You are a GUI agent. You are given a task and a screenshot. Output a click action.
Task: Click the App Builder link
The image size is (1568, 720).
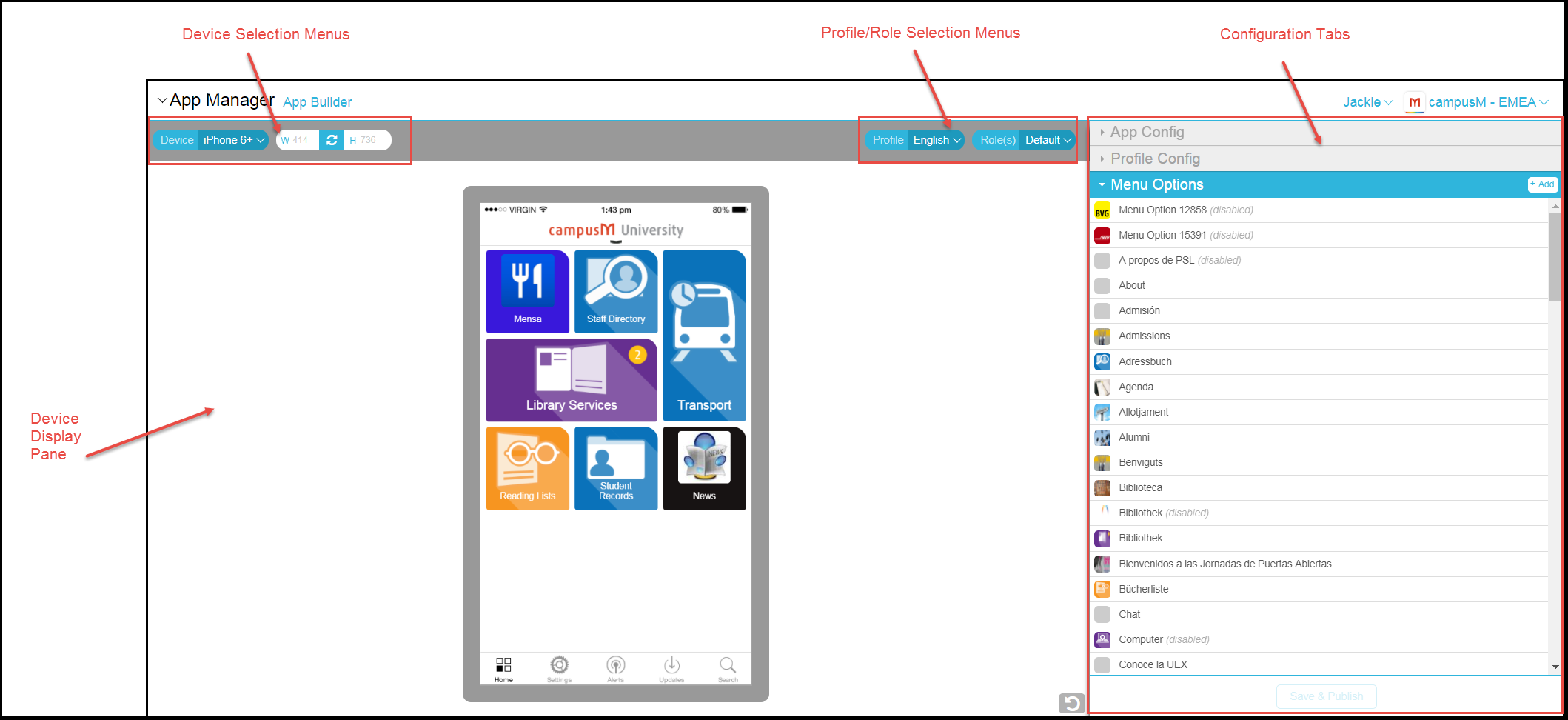click(x=318, y=102)
